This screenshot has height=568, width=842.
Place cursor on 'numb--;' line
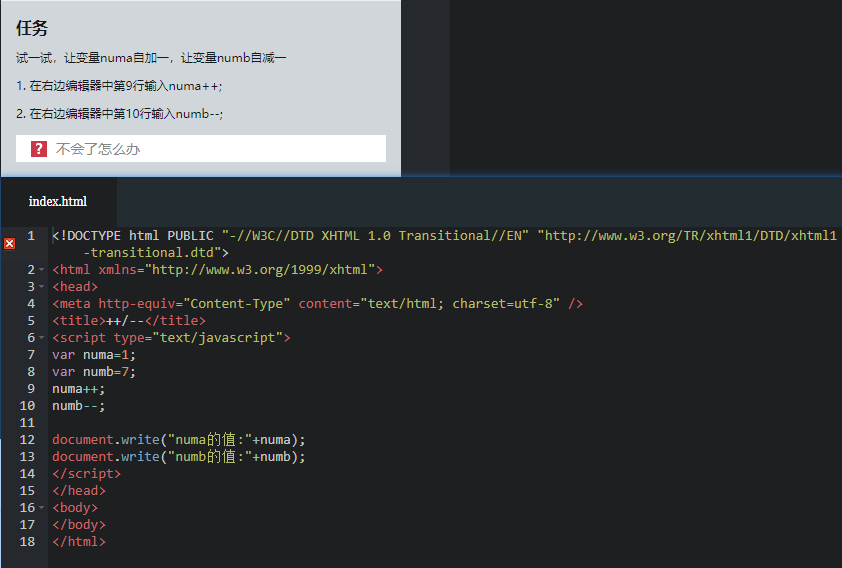click(x=79, y=406)
